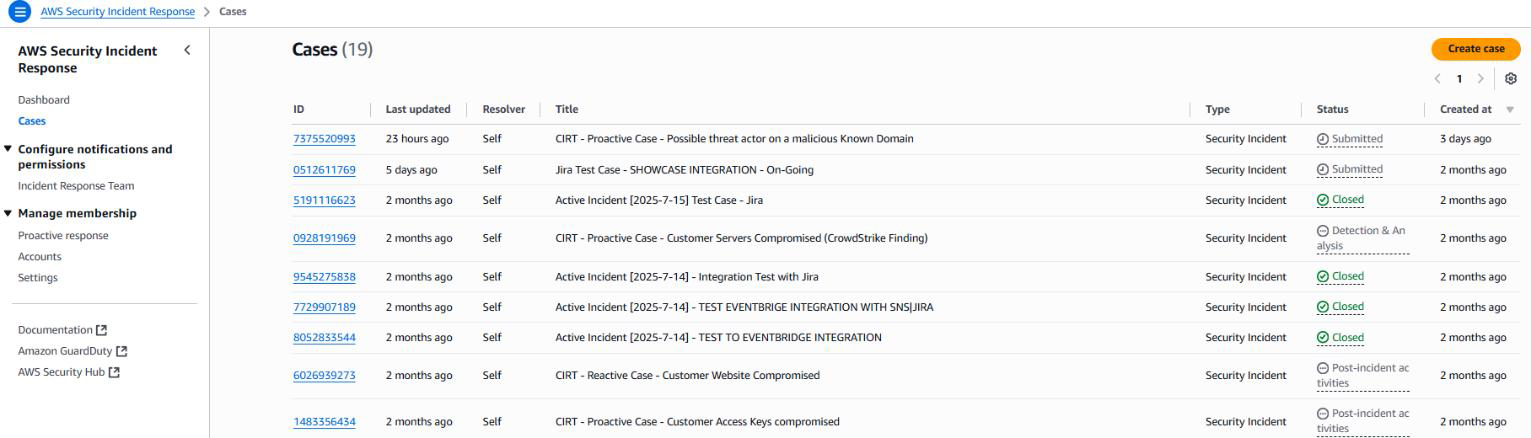
Task: Collapse the Manage membership section
Action: (9, 213)
